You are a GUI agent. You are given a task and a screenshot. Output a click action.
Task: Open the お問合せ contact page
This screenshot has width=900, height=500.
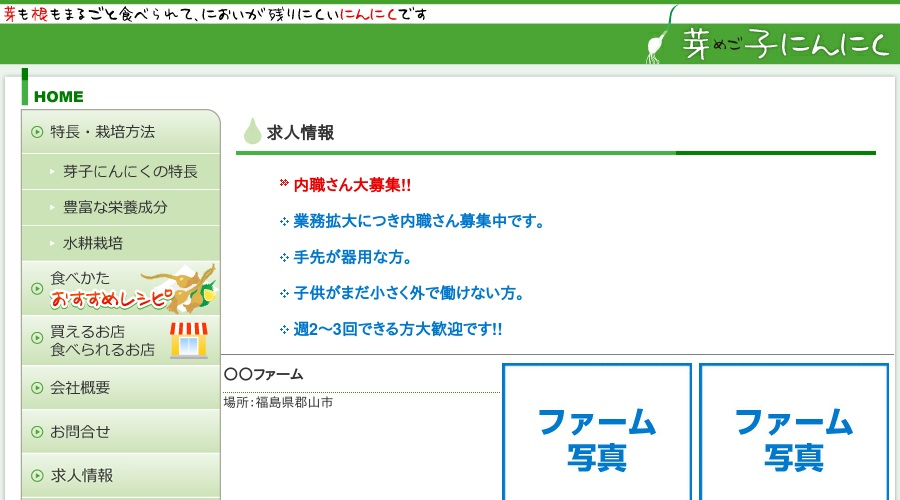(80, 432)
